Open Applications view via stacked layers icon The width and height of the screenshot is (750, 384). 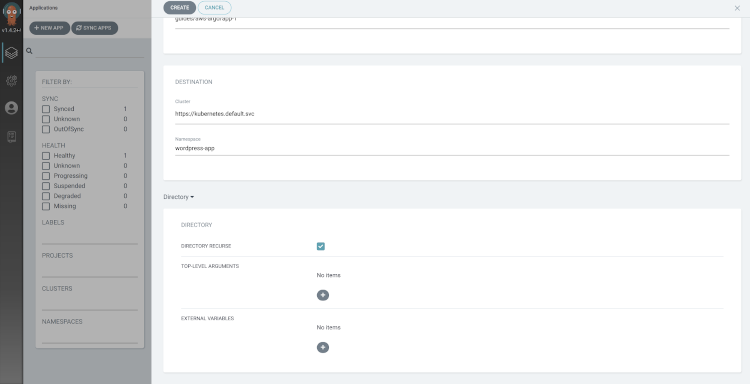[11, 53]
